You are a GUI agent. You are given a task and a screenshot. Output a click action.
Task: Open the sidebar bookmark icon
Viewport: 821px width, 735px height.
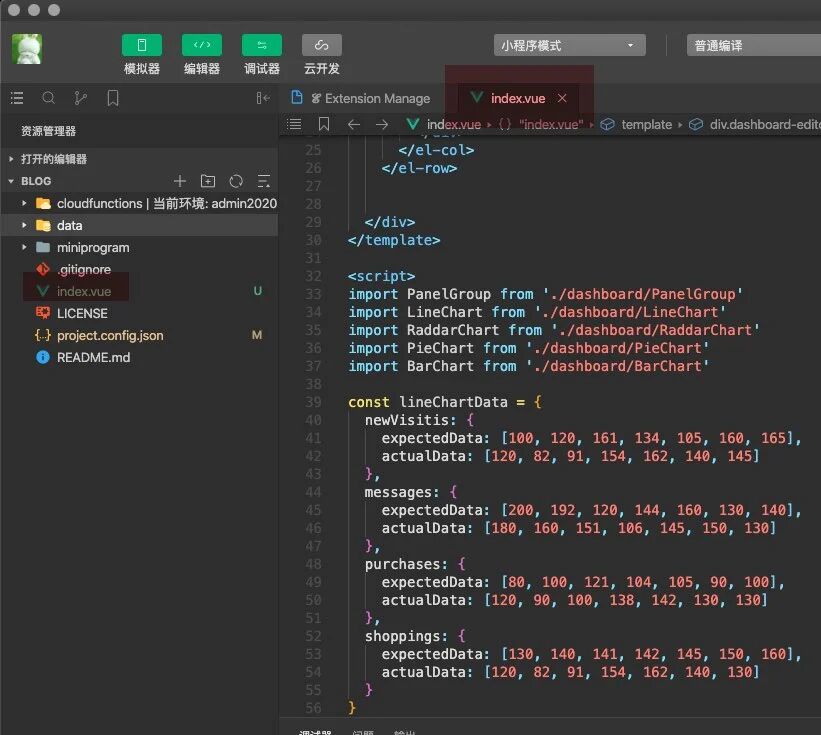113,98
